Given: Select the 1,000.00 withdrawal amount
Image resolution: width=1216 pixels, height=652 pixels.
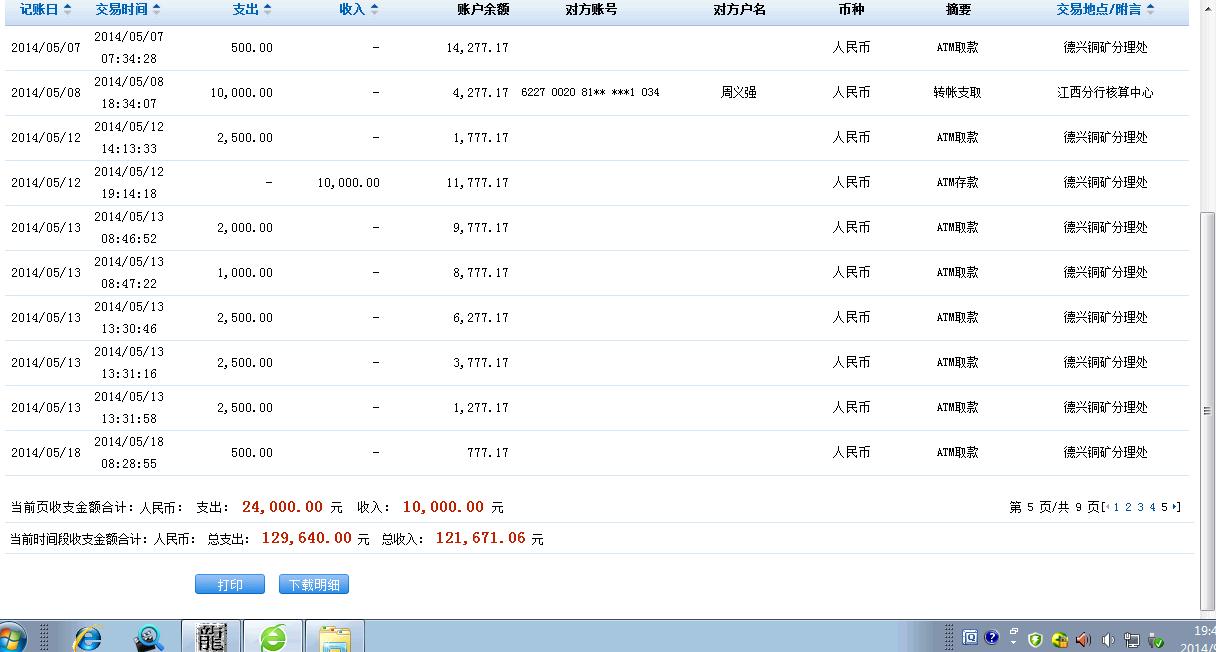Looking at the screenshot, I should pos(245,273).
